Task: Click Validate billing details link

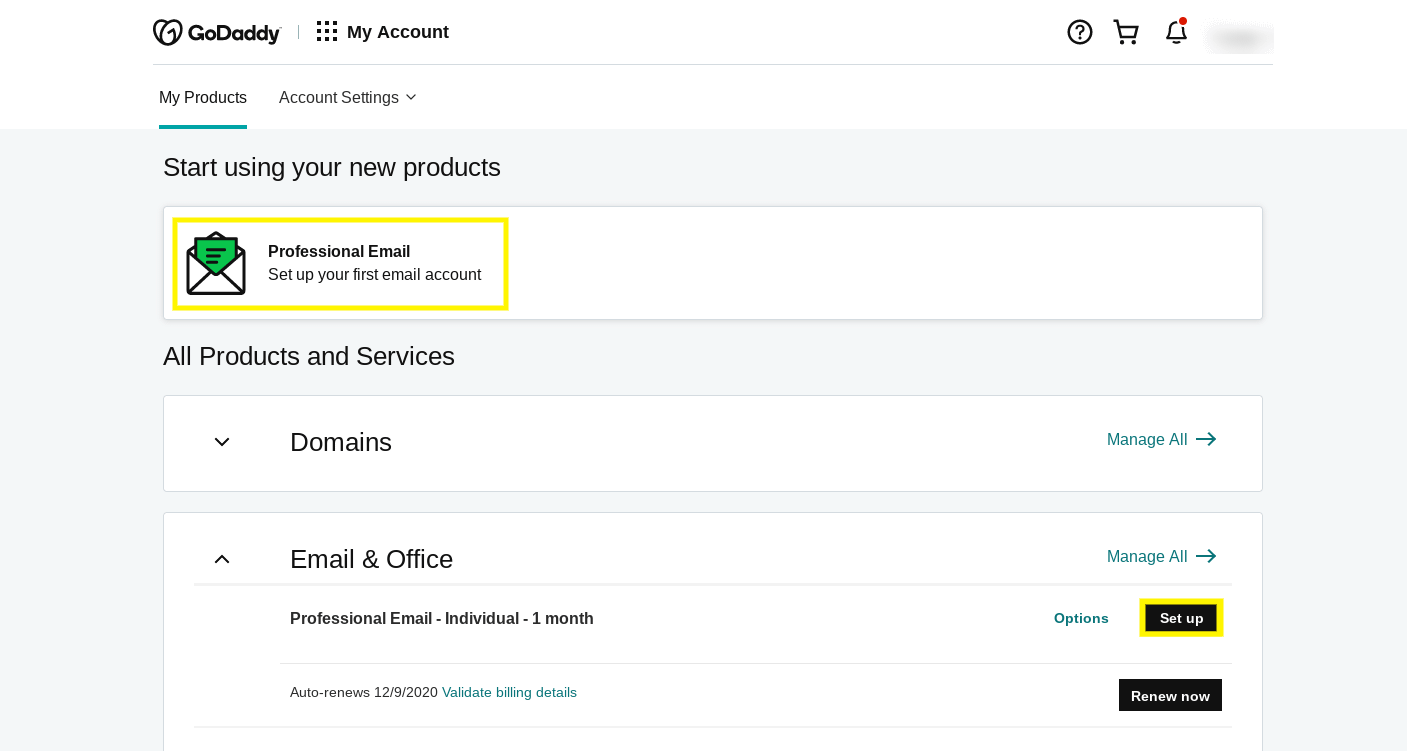Action: pos(509,693)
